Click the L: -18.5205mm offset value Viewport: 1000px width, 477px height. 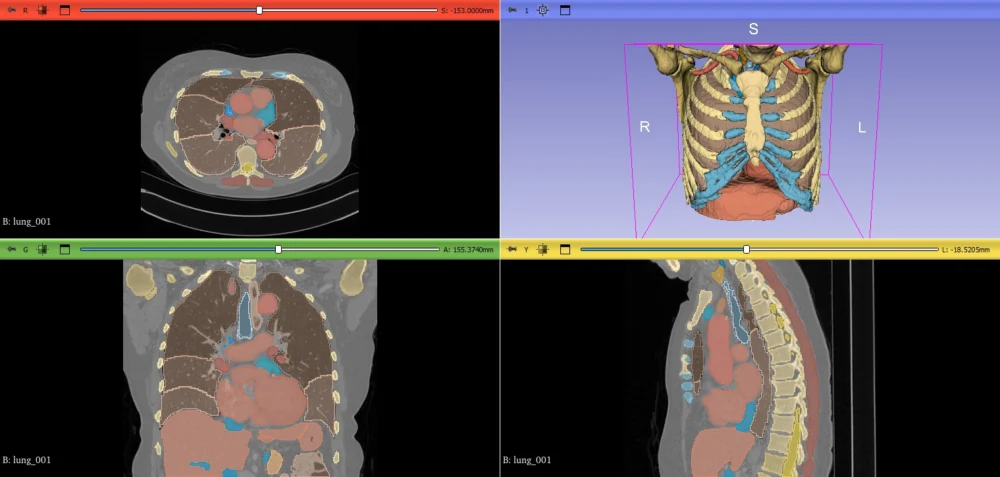(966, 250)
